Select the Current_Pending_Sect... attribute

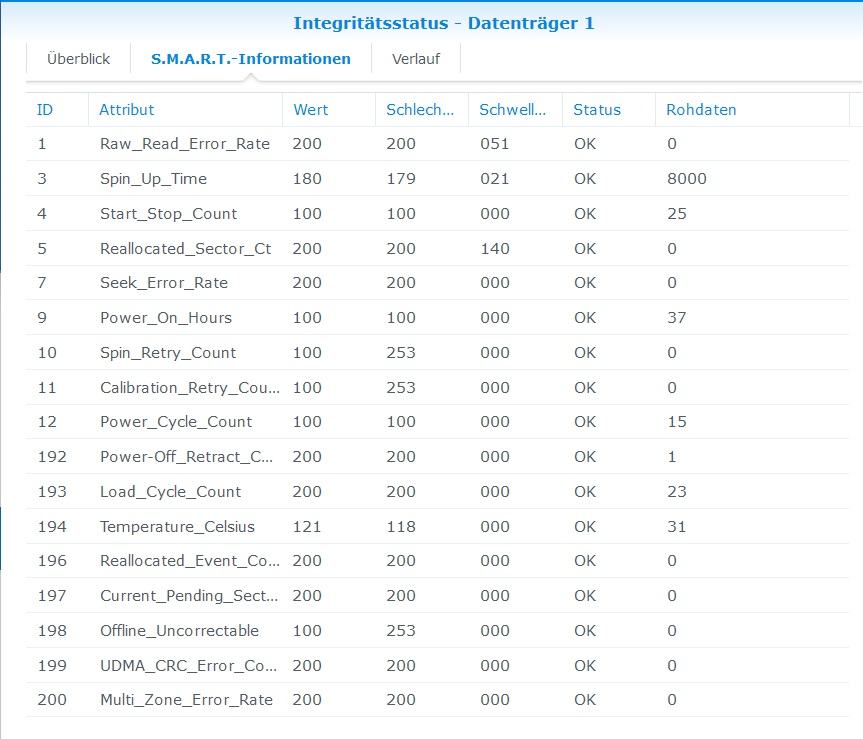pyautogui.click(x=189, y=596)
